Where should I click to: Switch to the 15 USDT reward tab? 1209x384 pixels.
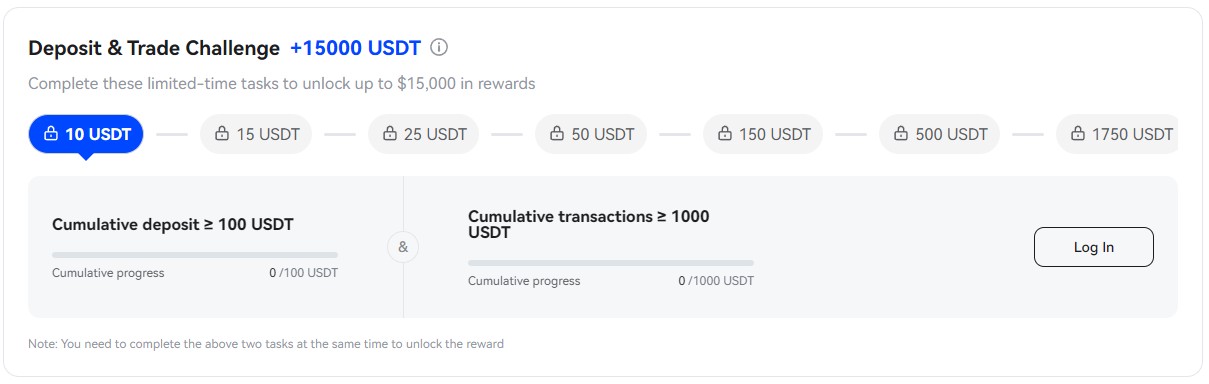256,134
